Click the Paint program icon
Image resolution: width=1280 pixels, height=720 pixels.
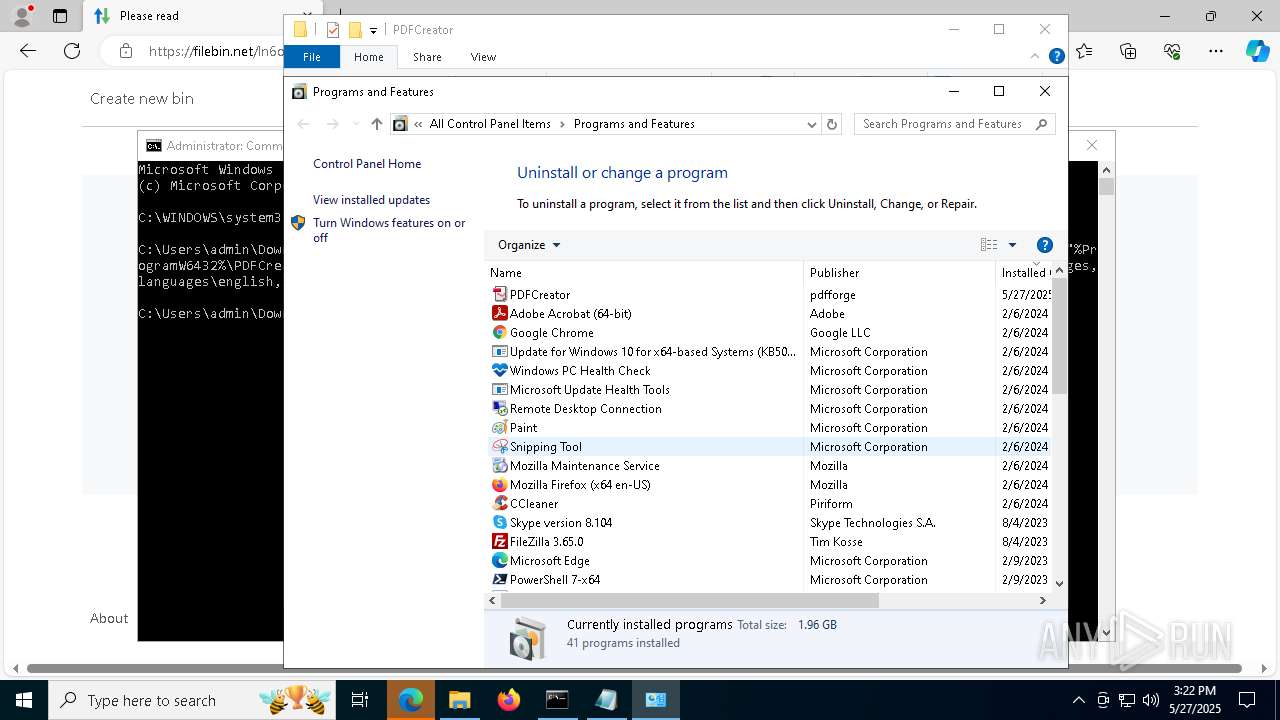click(x=500, y=427)
